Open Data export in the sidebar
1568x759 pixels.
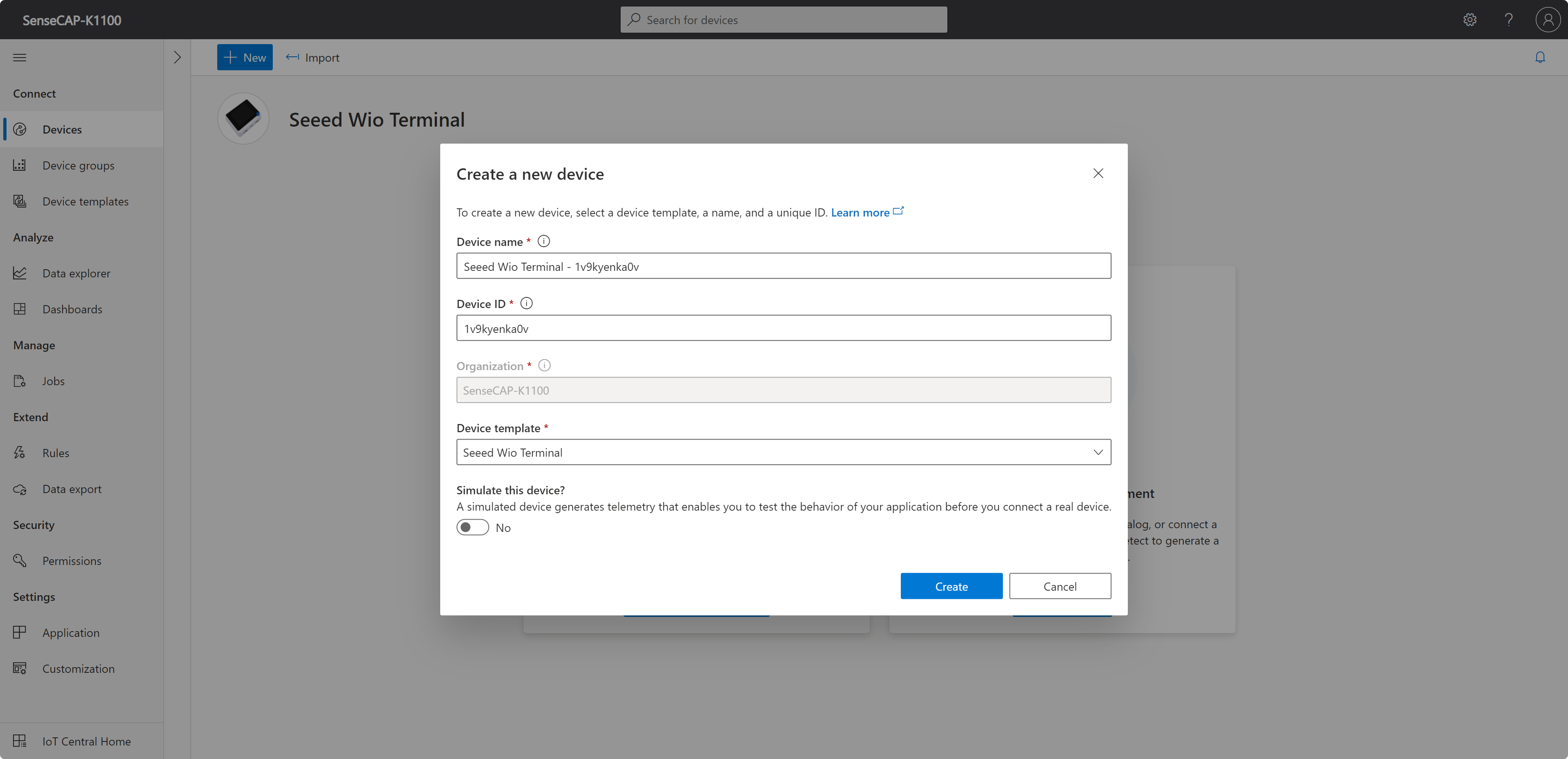(x=82, y=489)
